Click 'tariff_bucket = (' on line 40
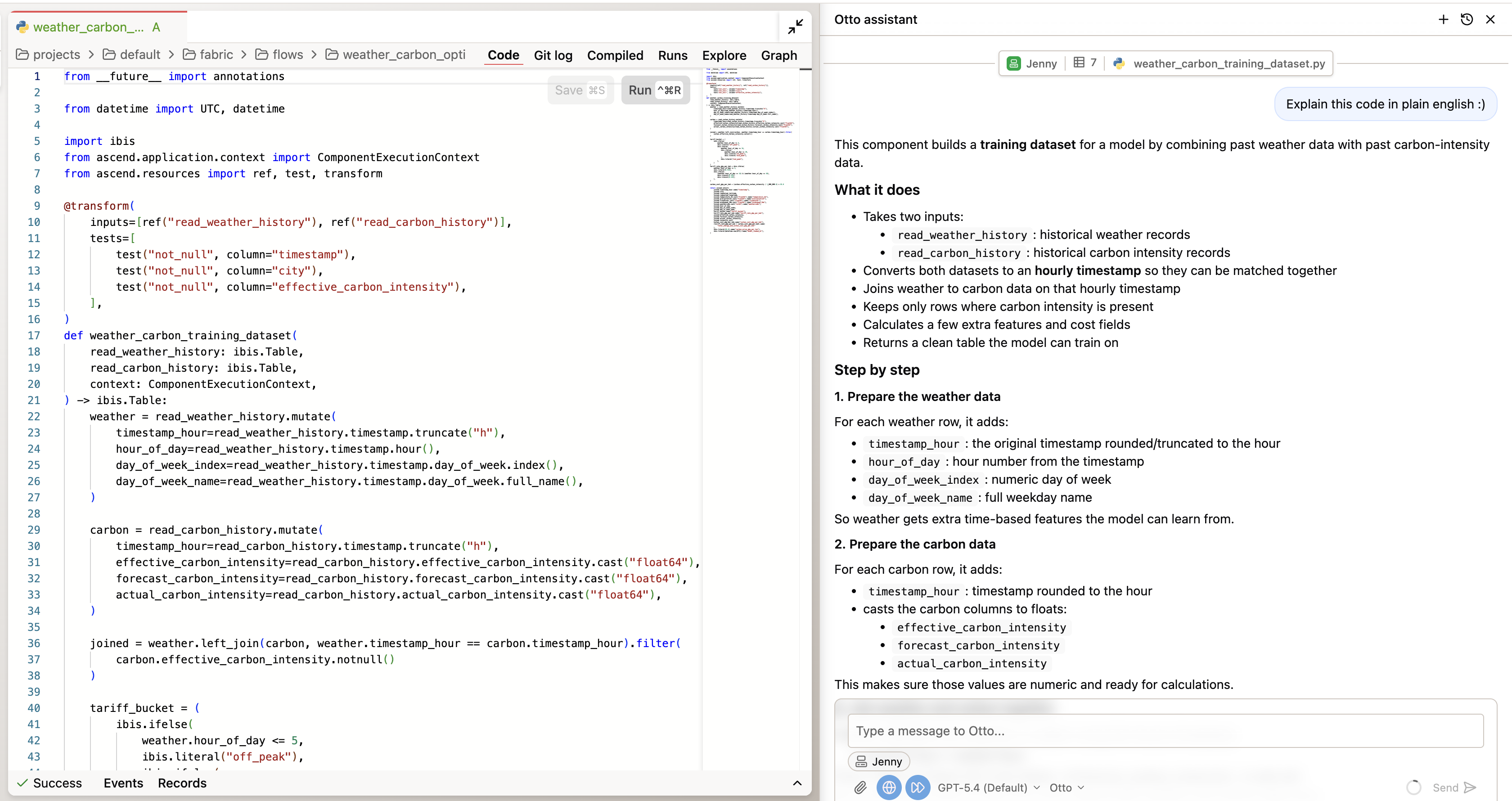 pos(145,708)
